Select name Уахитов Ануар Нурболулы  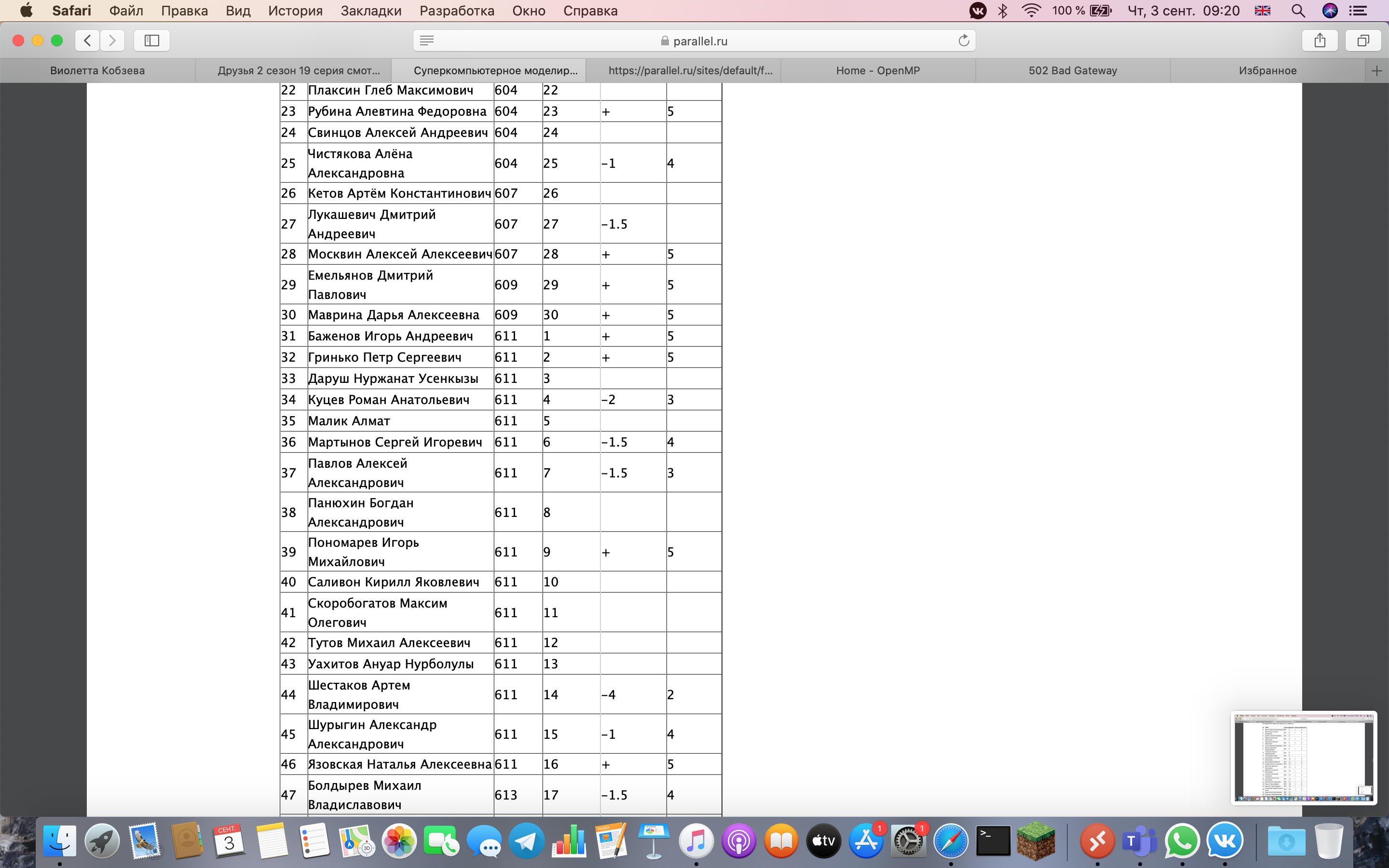click(x=391, y=664)
